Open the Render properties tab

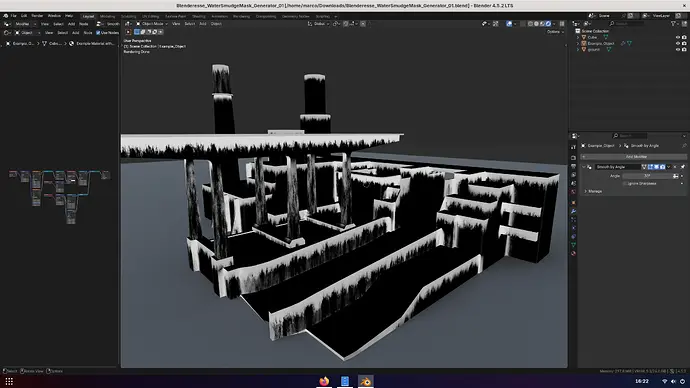573,157
